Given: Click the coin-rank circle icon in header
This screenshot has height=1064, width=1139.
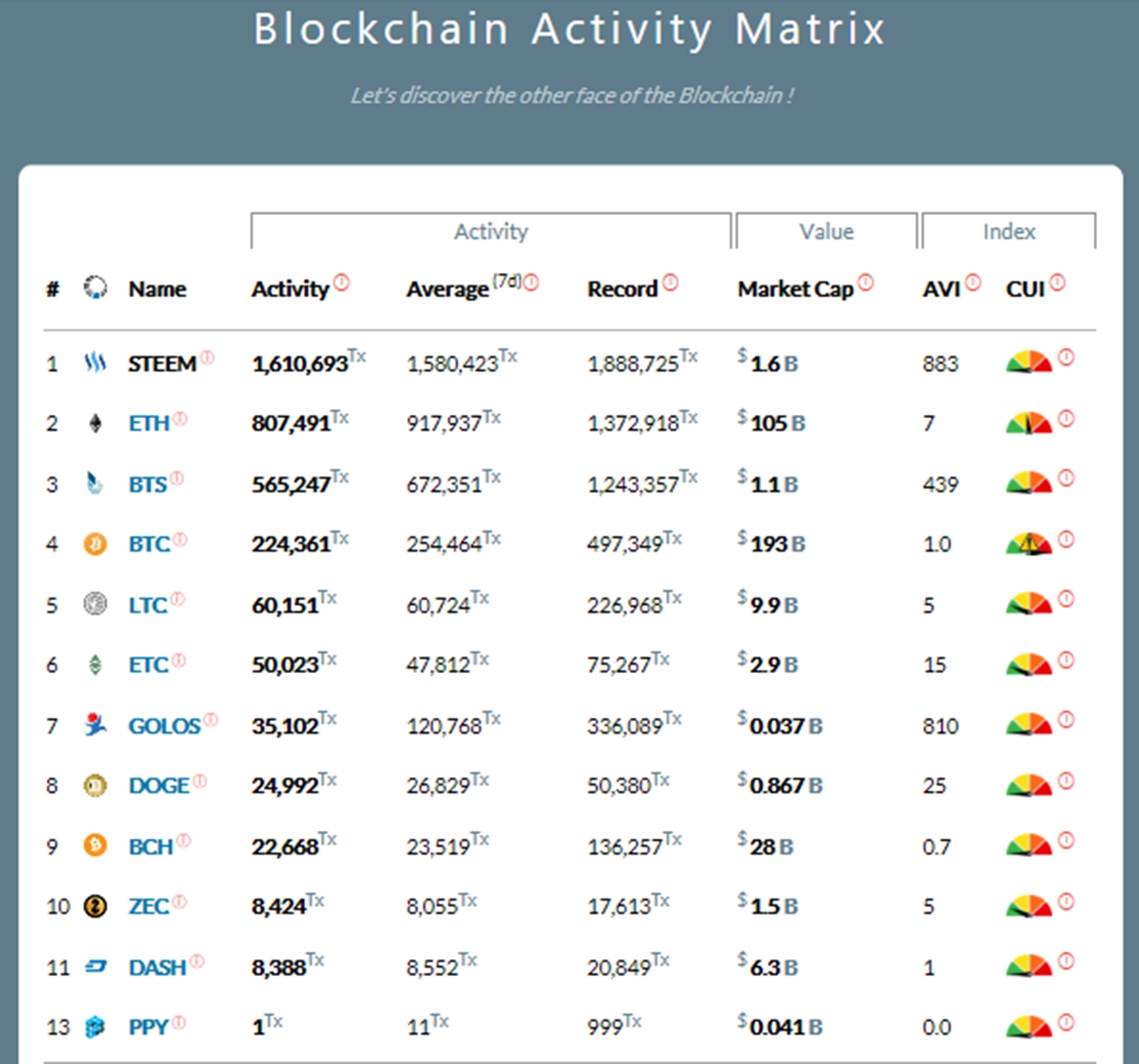Looking at the screenshot, I should coord(95,288).
